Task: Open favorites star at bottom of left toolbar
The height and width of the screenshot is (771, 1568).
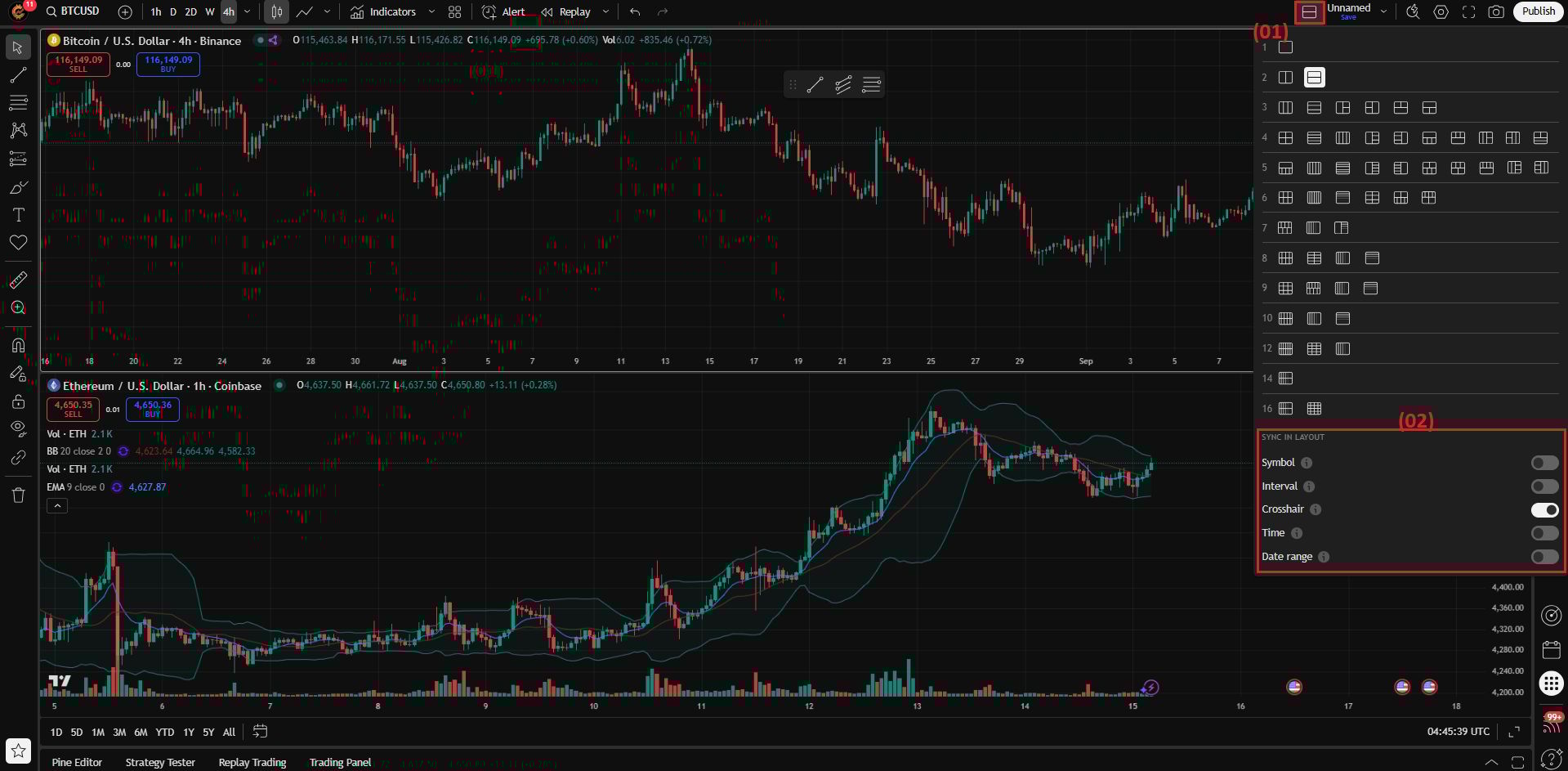Action: tap(18, 751)
